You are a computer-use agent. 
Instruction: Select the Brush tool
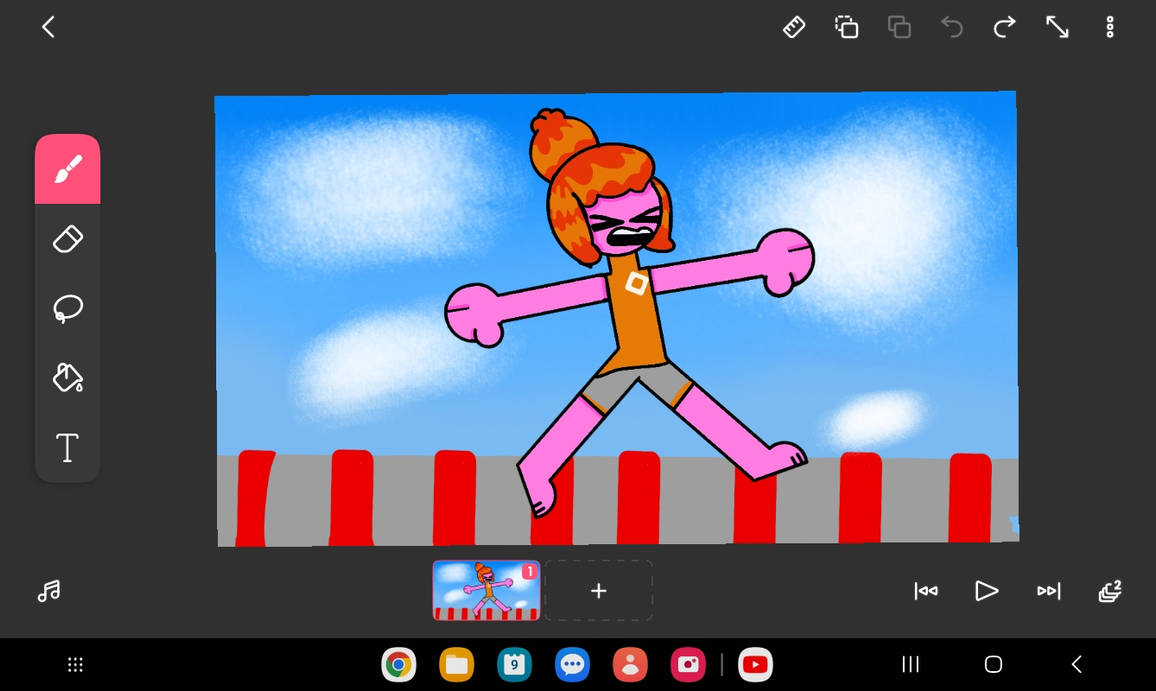tap(67, 168)
